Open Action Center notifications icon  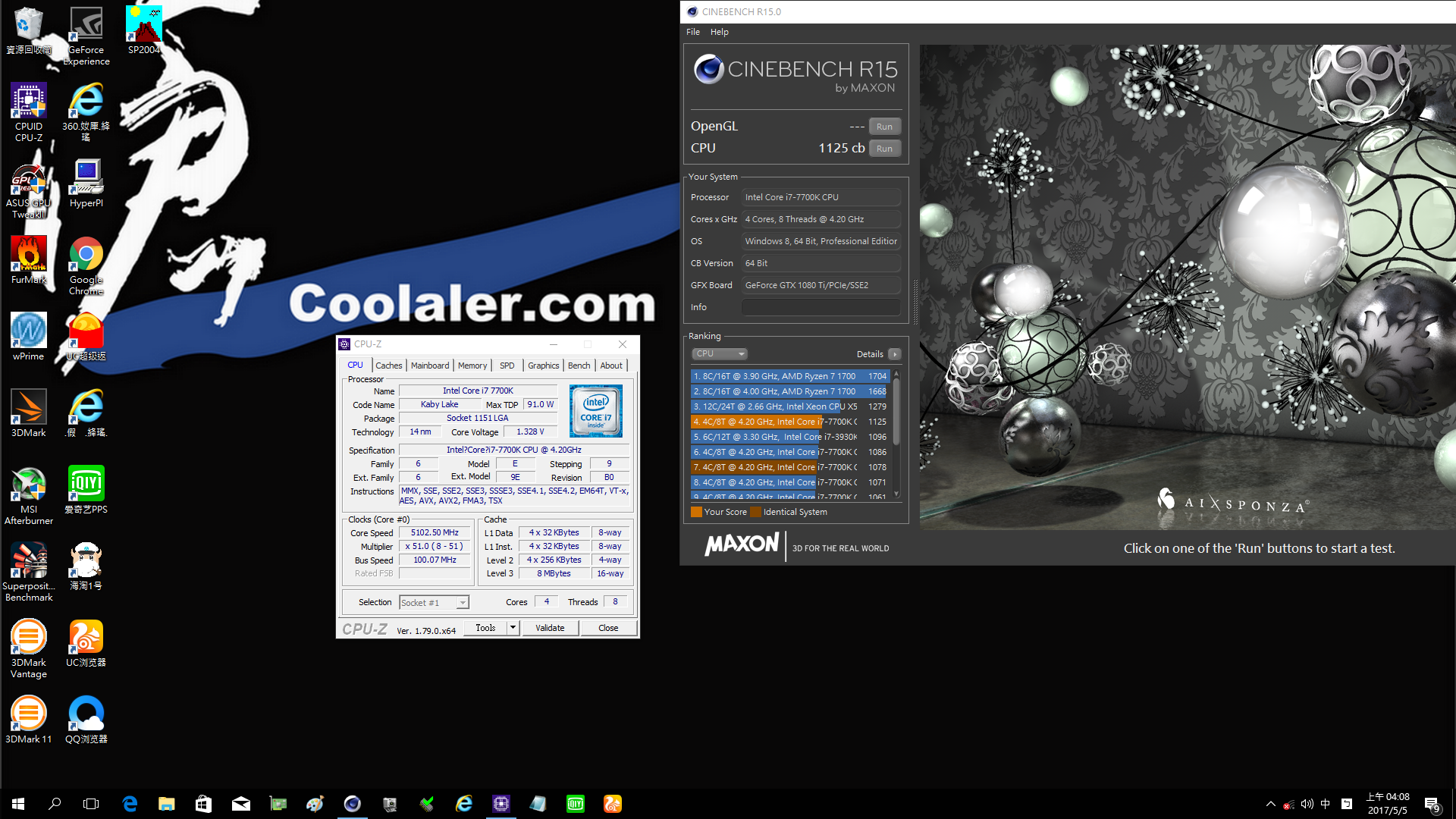(x=1432, y=805)
